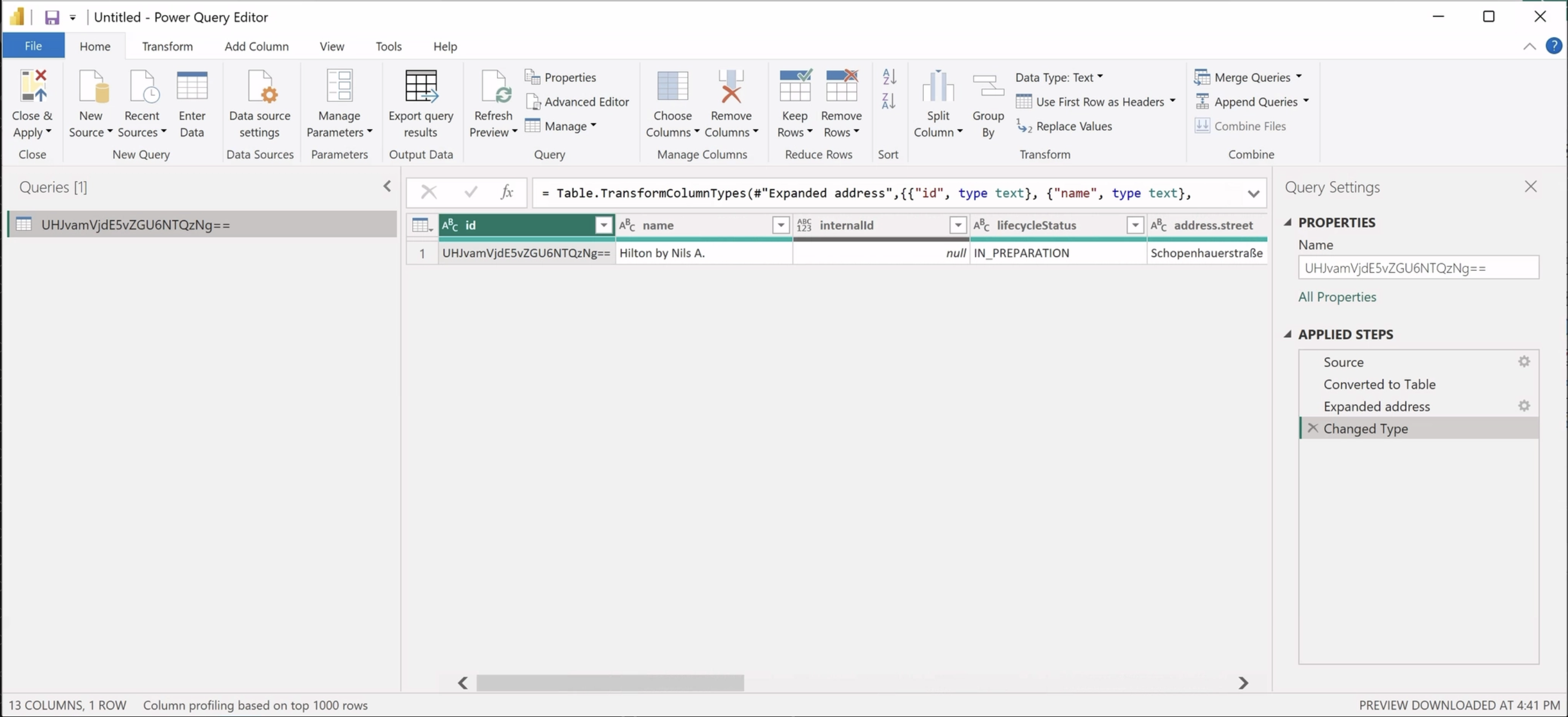Click Replace Values in the Transform group

pos(1064,126)
